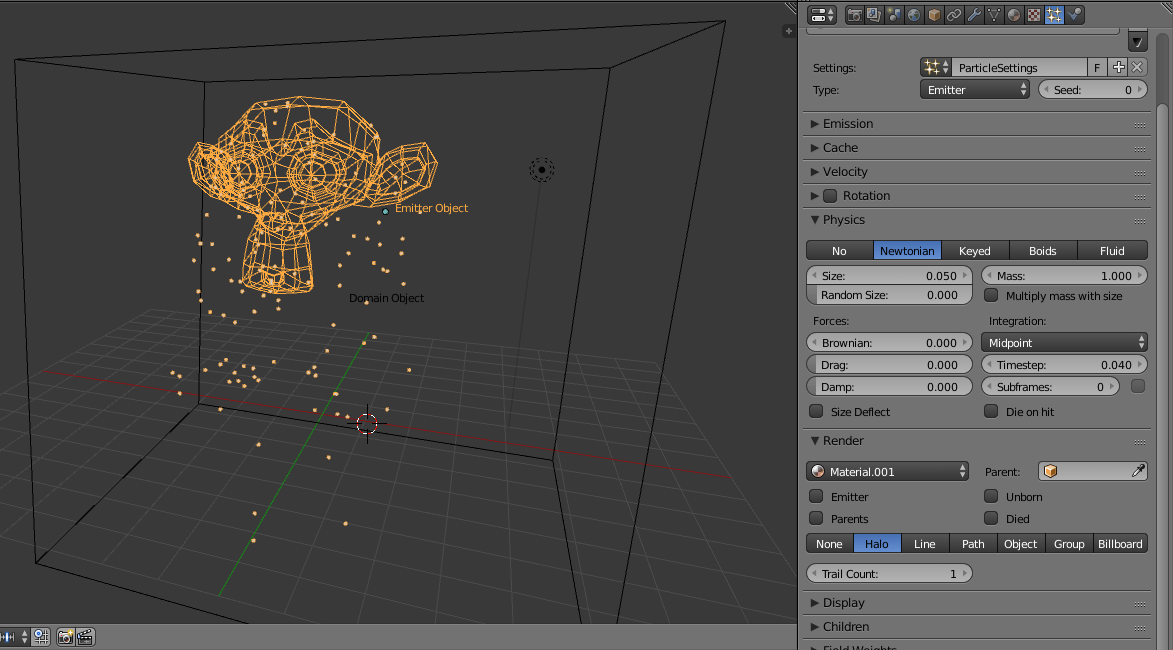Screen dimensions: 1173x650
Task: Switch particle physics to Boids
Action: click(1043, 250)
